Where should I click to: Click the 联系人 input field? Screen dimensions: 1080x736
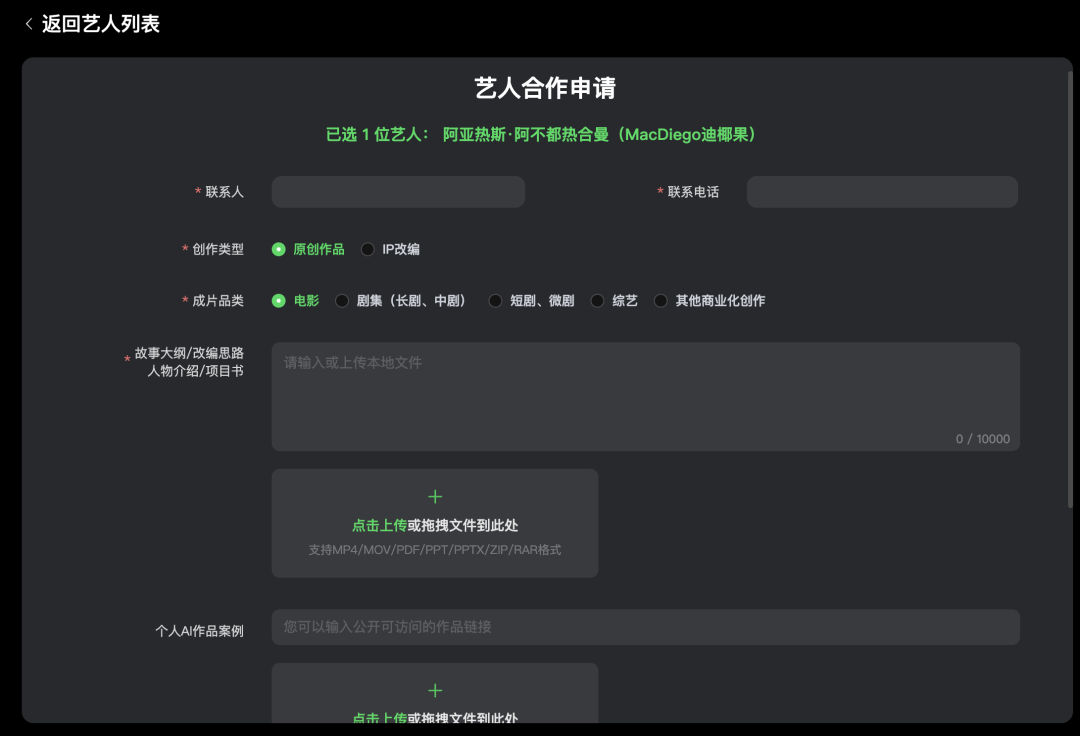pyautogui.click(x=398, y=192)
